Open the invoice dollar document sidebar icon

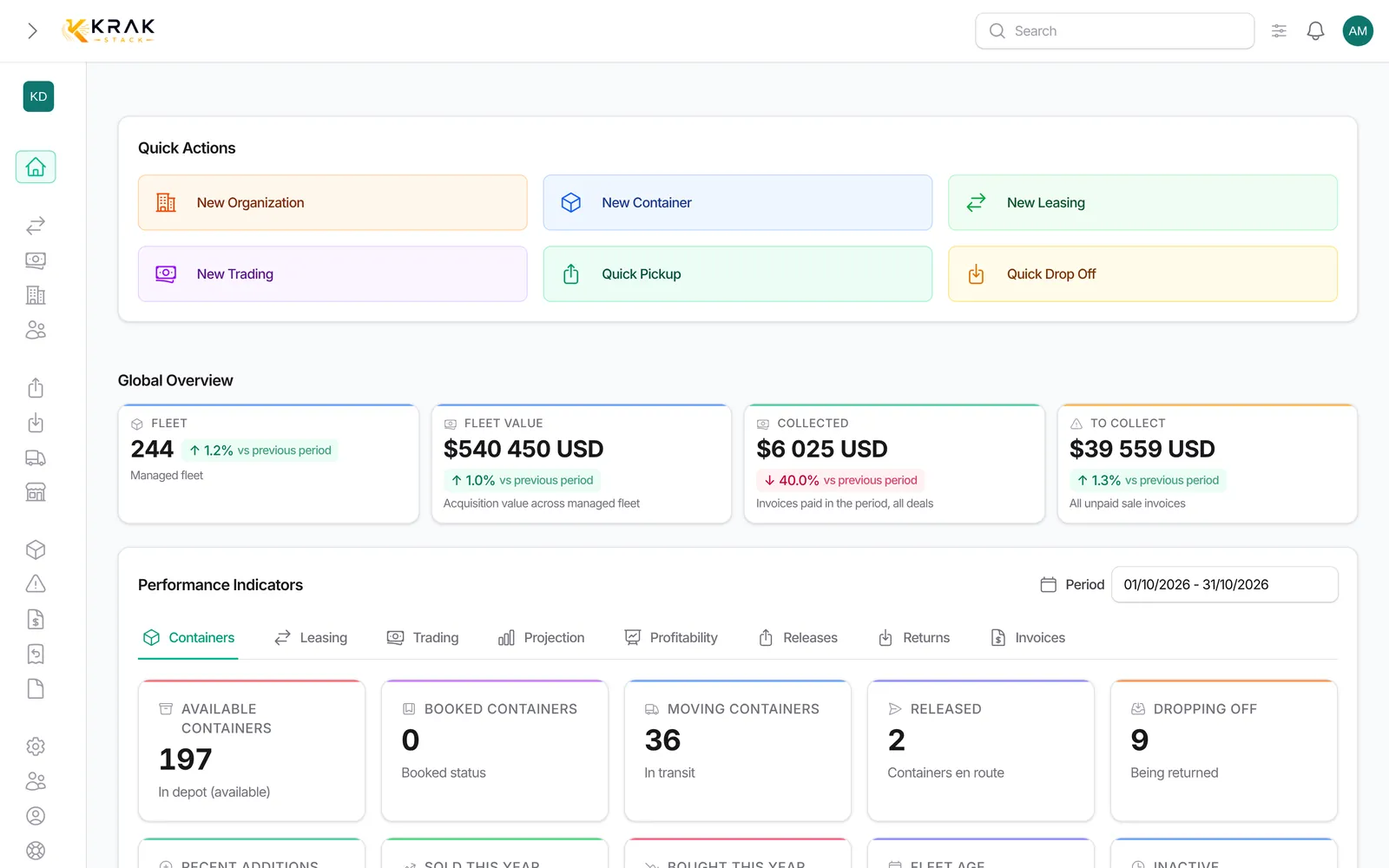click(x=36, y=619)
